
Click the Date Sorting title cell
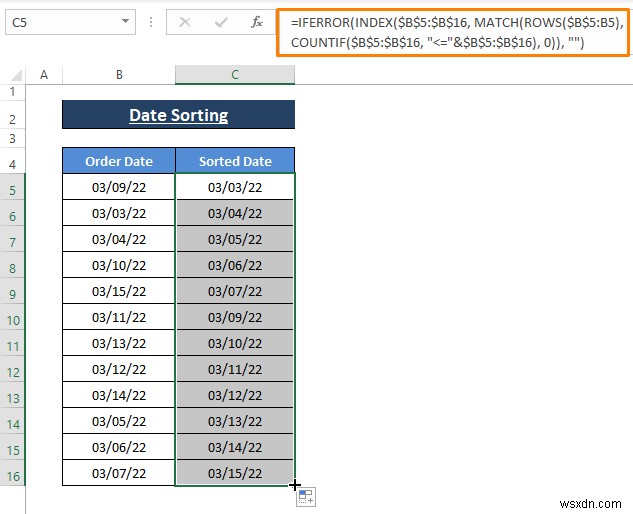(178, 115)
